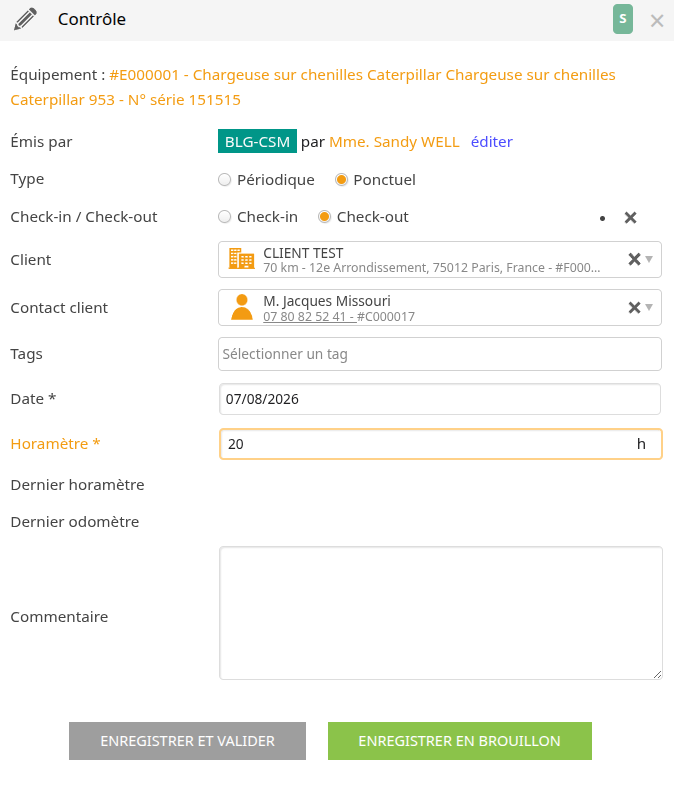The image size is (674, 794).
Task: Remove CLIENT TEST with its X icon
Action: coord(634,259)
